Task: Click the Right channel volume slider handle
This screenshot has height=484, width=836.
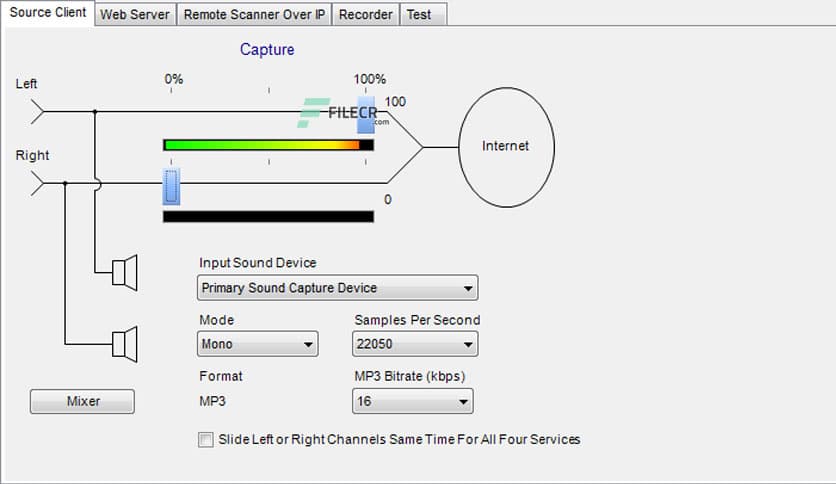Action: (171, 186)
